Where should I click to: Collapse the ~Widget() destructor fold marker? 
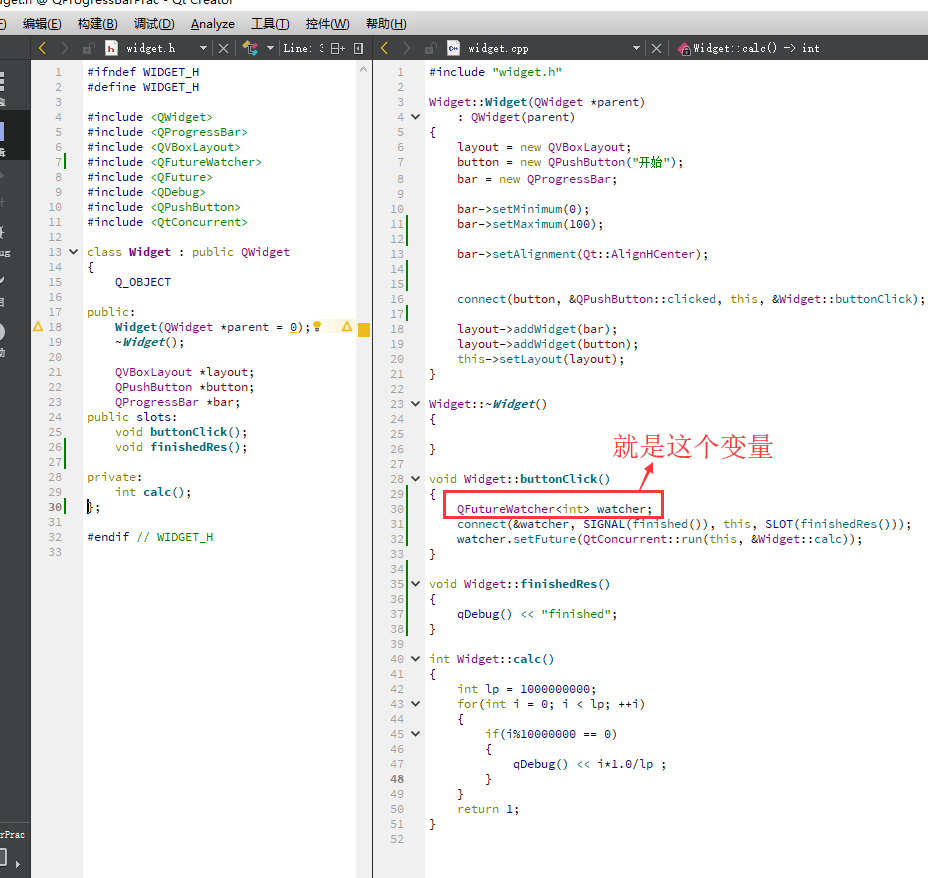pos(415,404)
